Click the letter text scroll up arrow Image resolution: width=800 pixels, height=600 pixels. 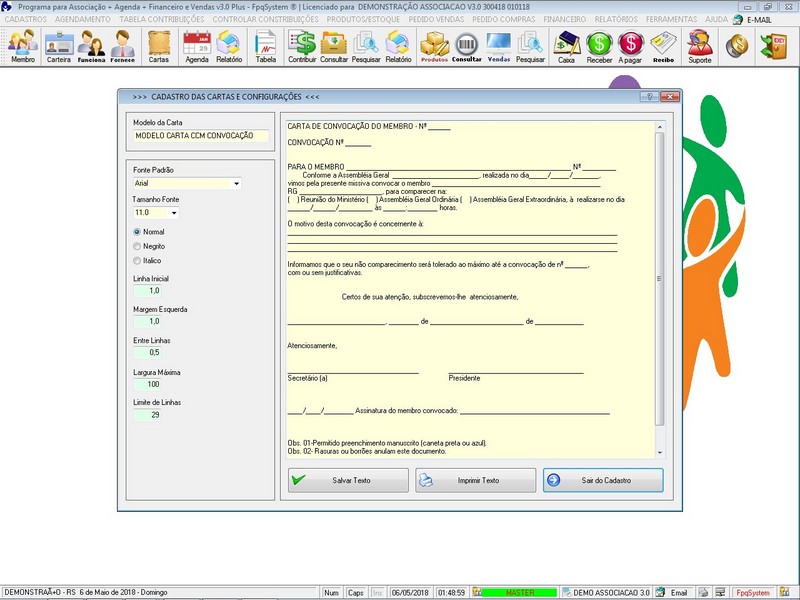(660, 127)
